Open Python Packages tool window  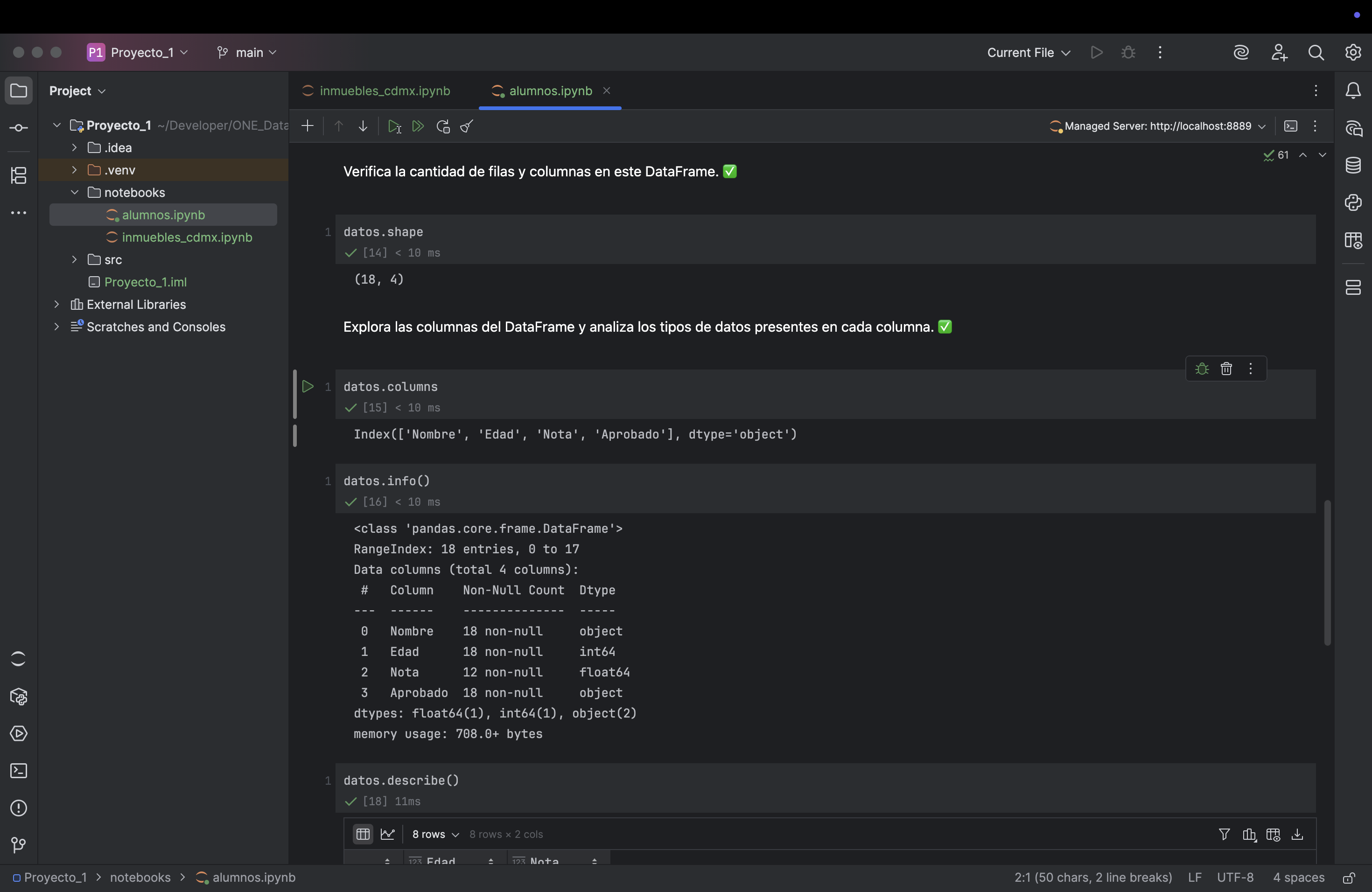pos(19,697)
